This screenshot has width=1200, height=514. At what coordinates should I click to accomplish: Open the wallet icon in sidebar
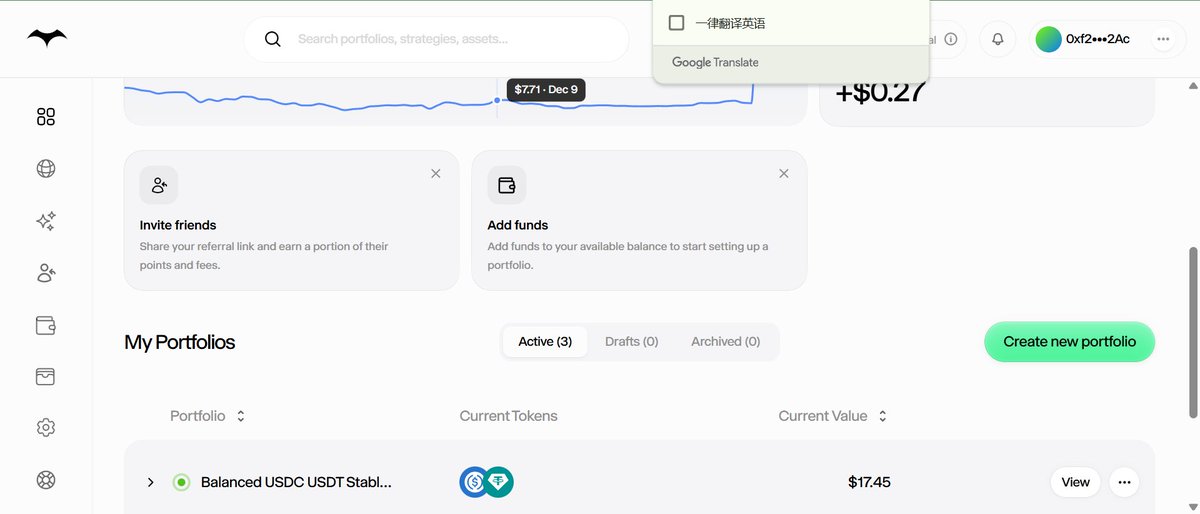pyautogui.click(x=45, y=325)
